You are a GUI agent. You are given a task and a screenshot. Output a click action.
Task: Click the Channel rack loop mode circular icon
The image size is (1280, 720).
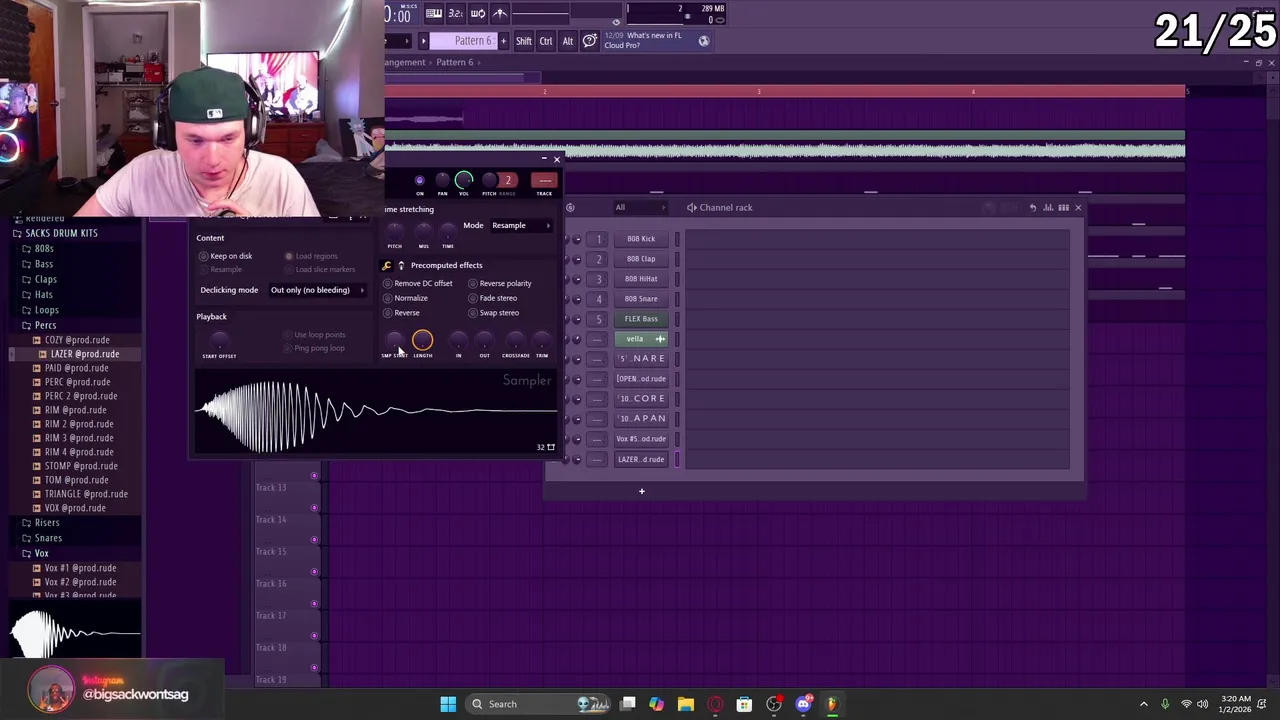[570, 207]
